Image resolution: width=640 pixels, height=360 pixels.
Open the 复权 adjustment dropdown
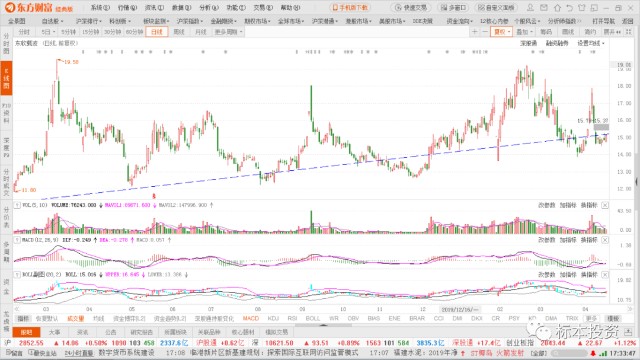pos(502,31)
